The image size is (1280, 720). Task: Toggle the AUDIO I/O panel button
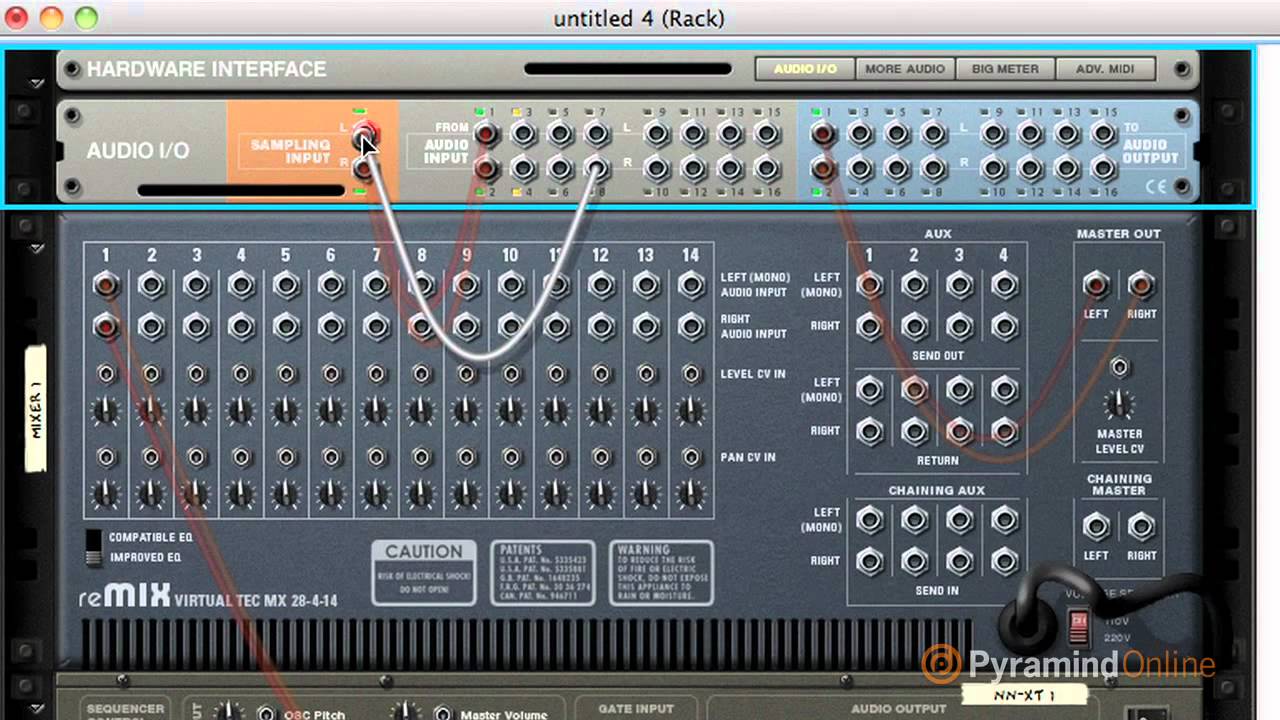(x=805, y=69)
